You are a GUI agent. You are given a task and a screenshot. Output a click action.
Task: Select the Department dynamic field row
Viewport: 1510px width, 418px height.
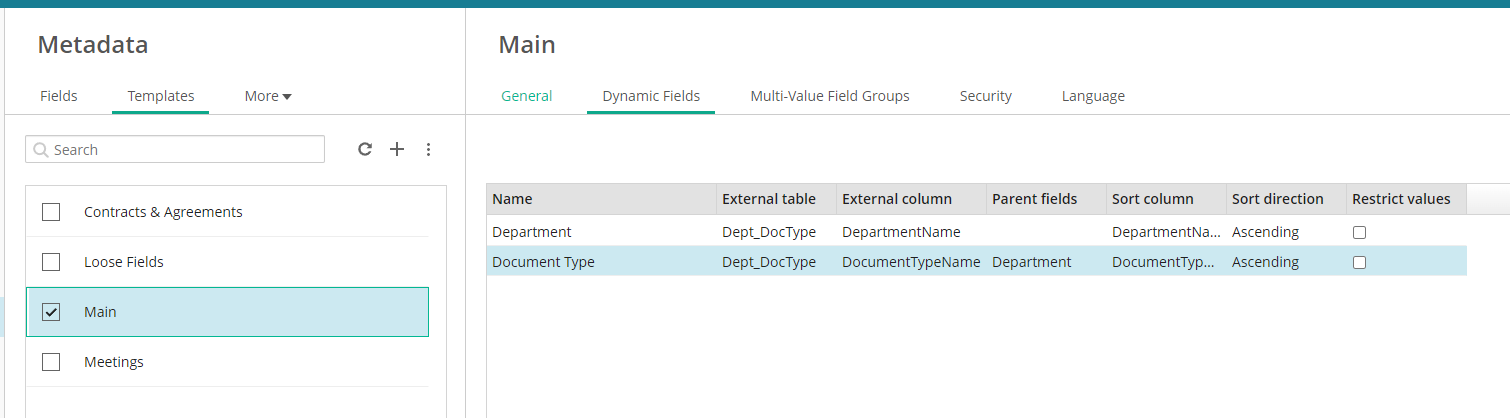[600, 232]
